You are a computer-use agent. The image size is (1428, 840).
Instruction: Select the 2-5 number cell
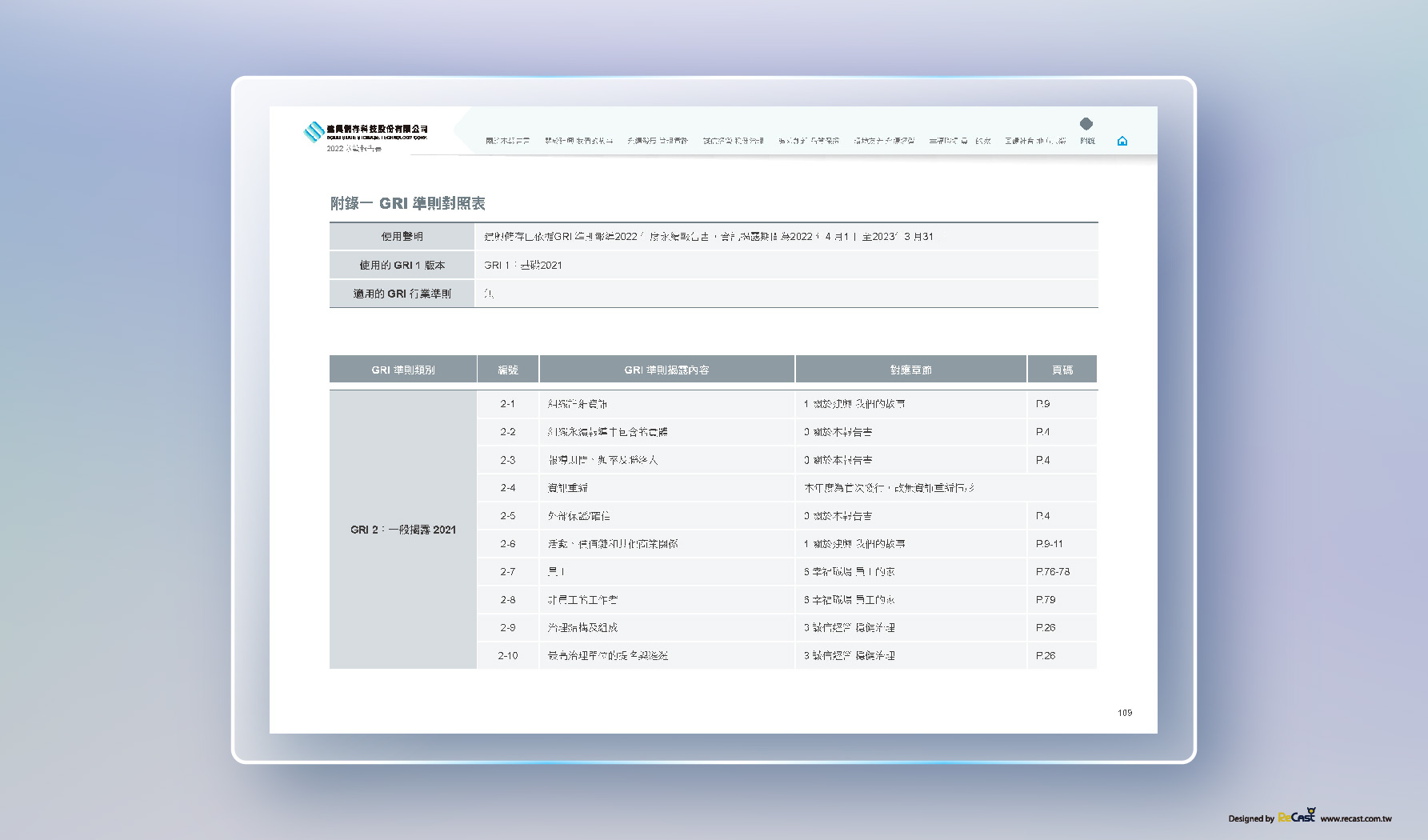pyautogui.click(x=508, y=516)
